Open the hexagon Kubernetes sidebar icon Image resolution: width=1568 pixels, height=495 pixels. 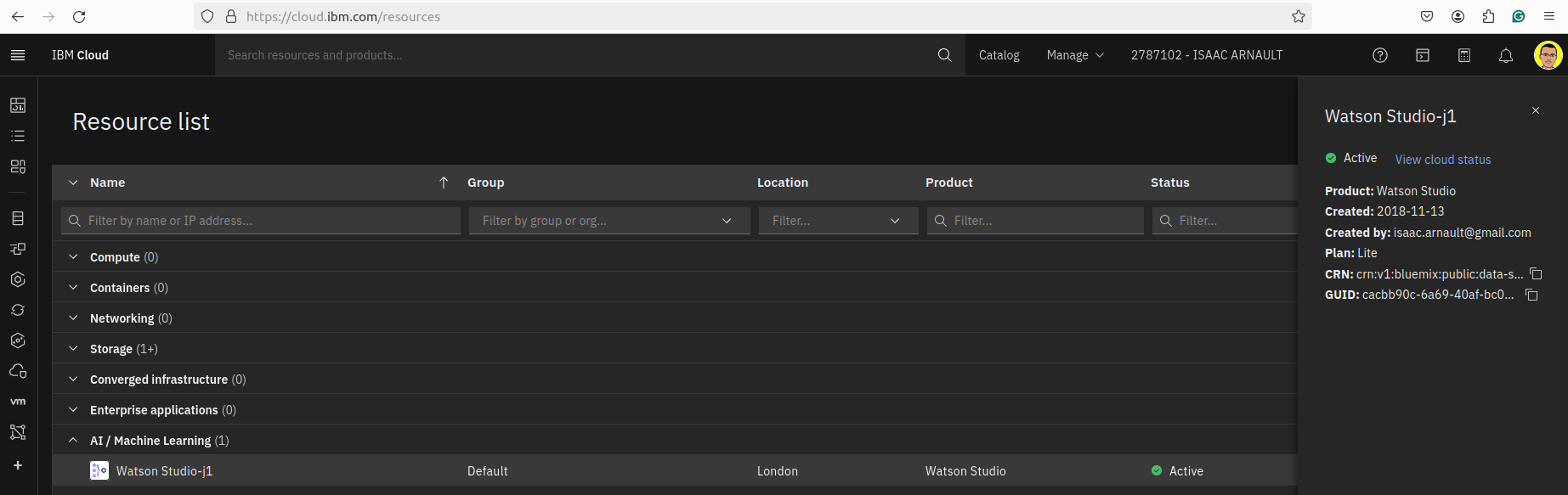[18, 279]
